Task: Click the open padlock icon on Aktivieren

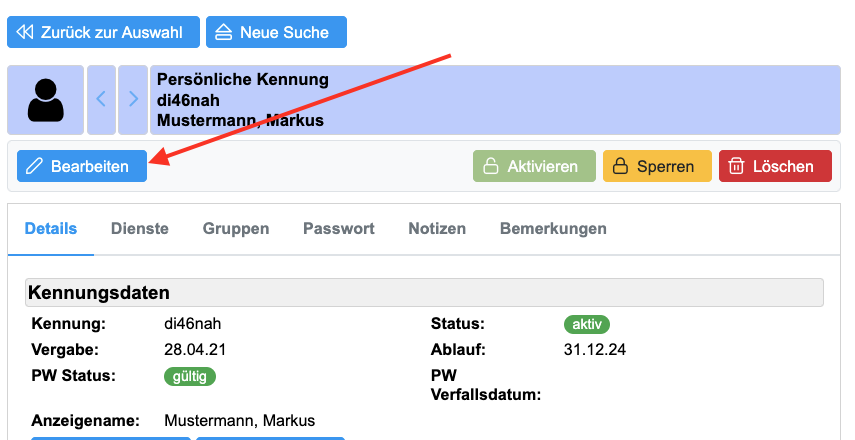Action: pos(491,166)
